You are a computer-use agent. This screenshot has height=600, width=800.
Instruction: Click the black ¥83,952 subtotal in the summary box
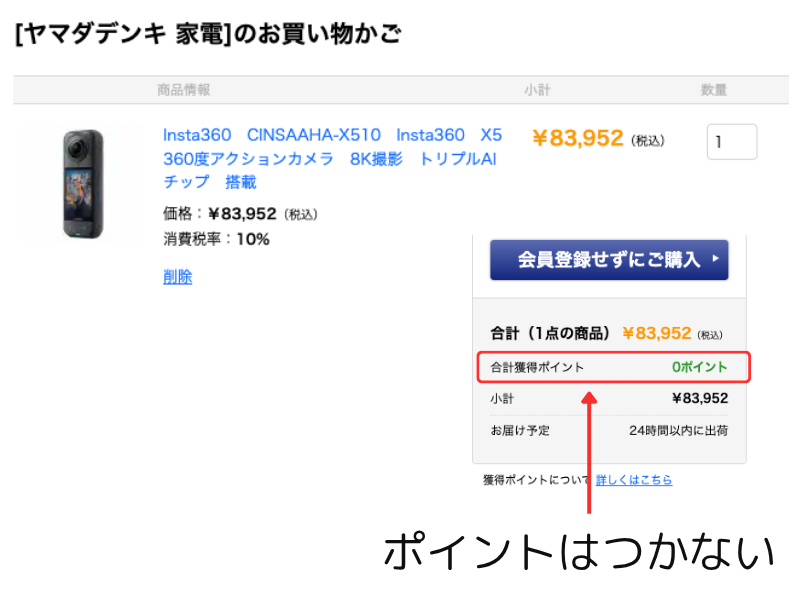pyautogui.click(x=700, y=398)
